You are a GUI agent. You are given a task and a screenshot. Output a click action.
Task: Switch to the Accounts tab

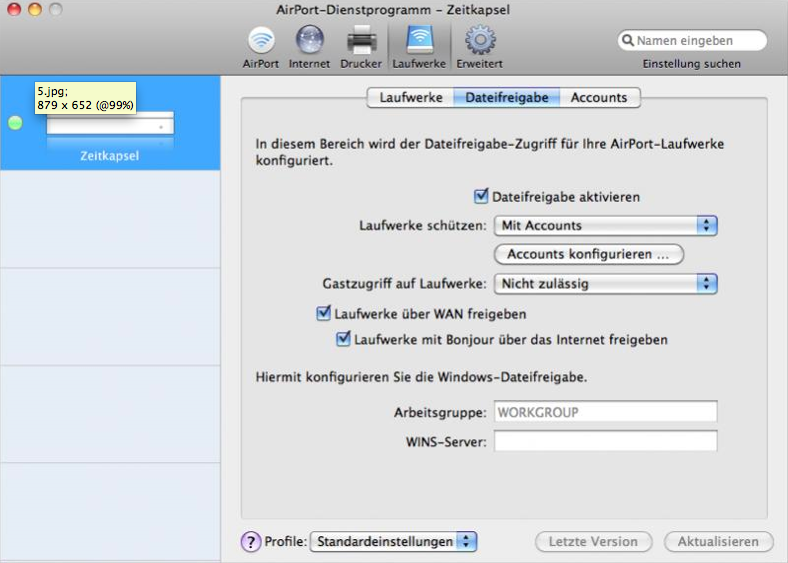tap(599, 97)
